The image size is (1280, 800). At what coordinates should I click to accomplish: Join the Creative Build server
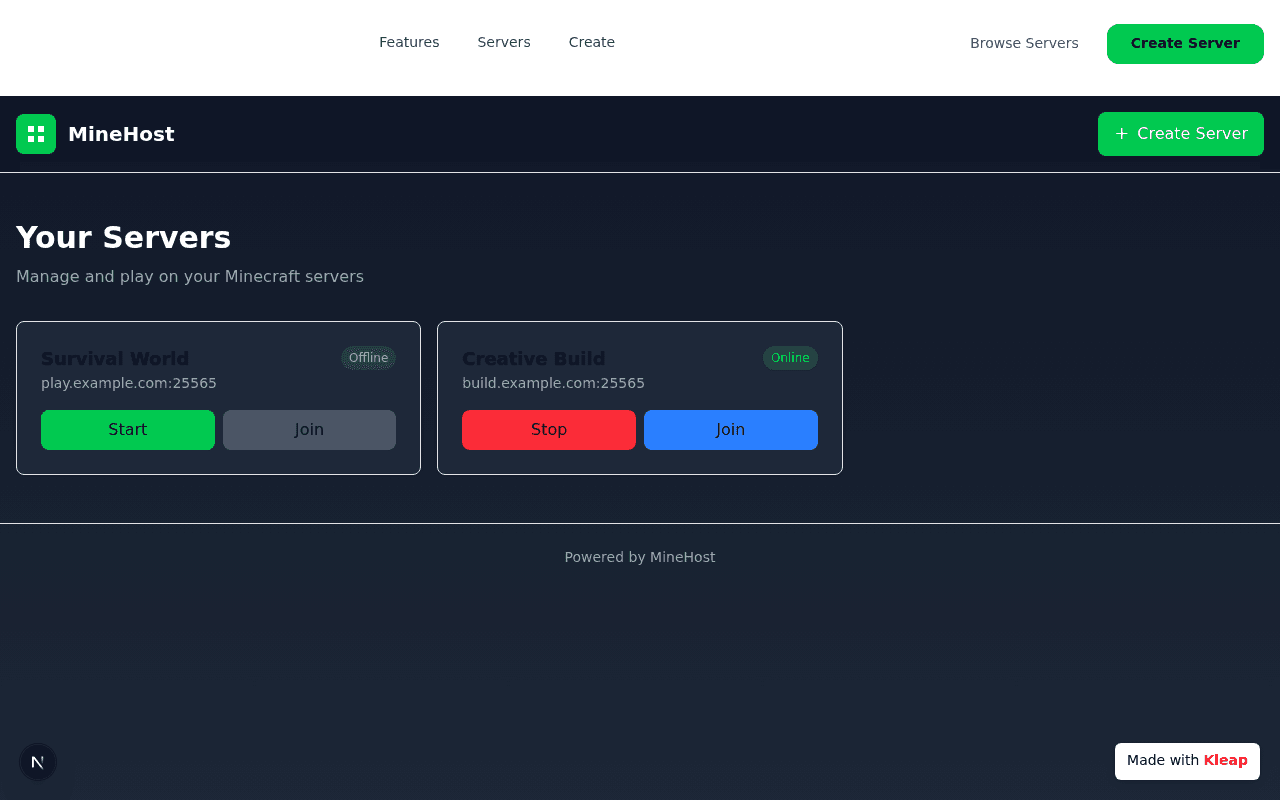pos(731,430)
